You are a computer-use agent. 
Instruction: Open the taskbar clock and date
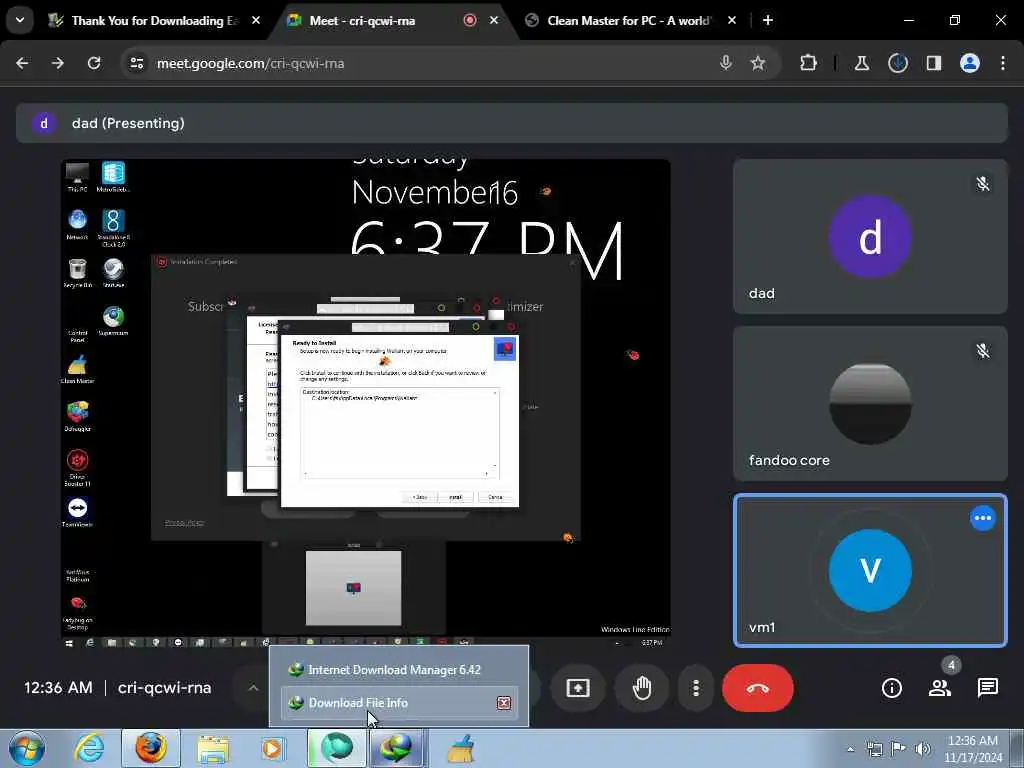tap(972, 749)
